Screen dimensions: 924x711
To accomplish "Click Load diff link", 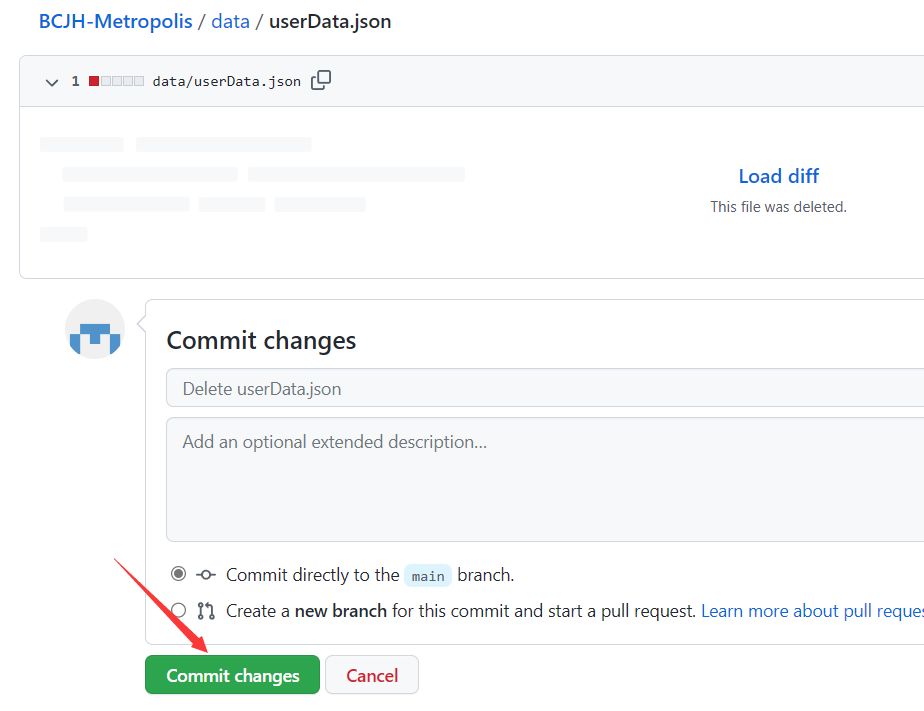I will (778, 176).
